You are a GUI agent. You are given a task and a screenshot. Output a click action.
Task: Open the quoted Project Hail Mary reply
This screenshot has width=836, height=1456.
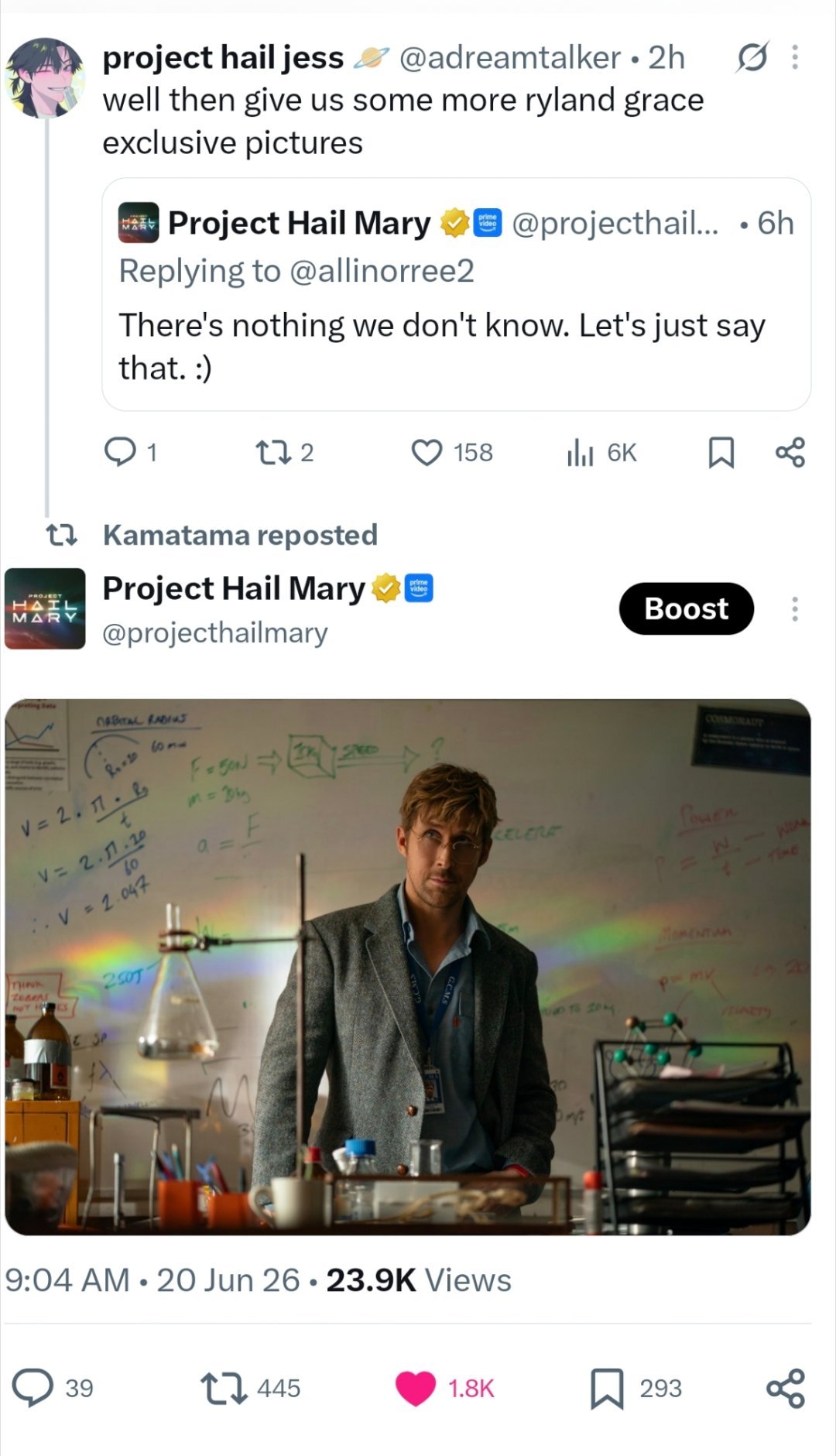457,294
